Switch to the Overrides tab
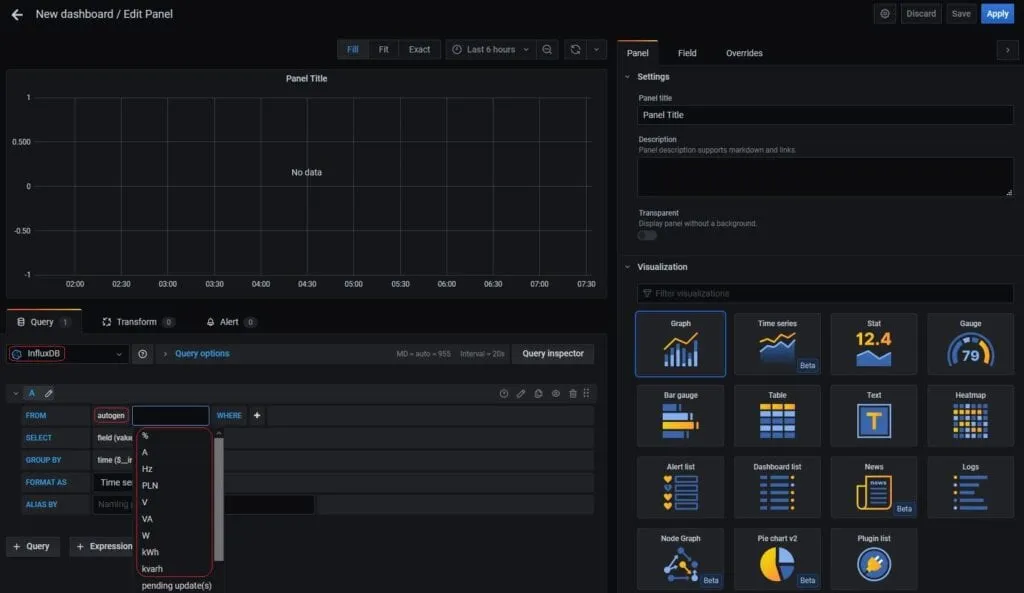 pos(744,53)
